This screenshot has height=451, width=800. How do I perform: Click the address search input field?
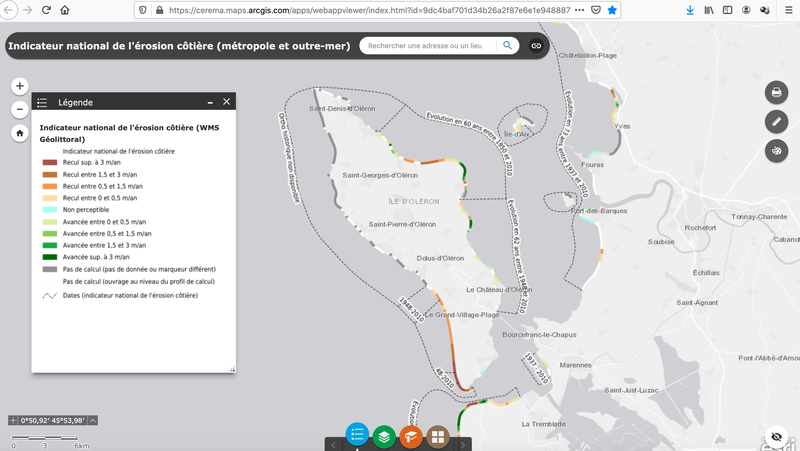point(430,46)
